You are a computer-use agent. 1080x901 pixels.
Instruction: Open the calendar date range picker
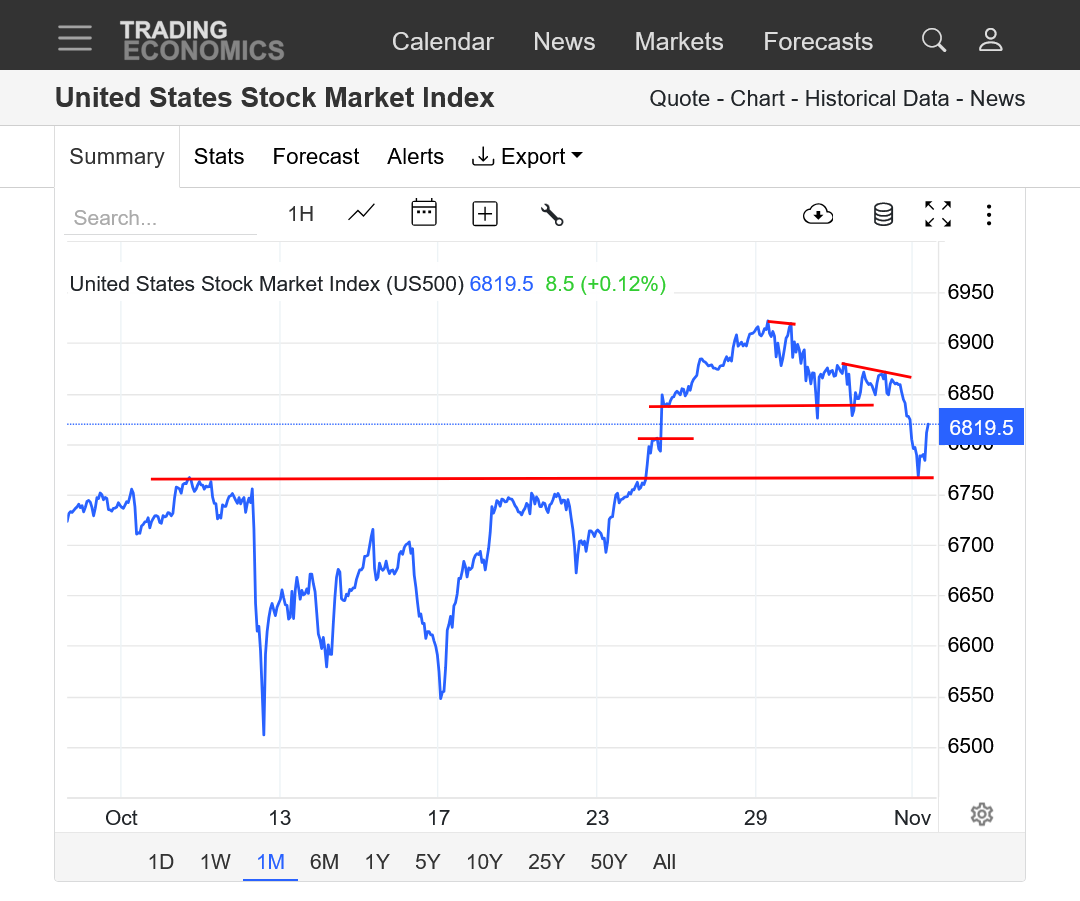click(x=424, y=213)
